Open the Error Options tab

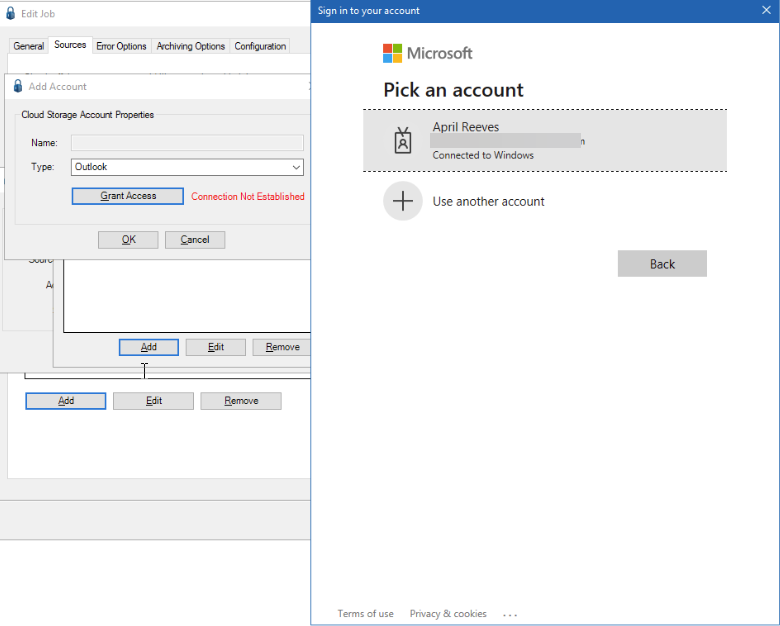(121, 46)
